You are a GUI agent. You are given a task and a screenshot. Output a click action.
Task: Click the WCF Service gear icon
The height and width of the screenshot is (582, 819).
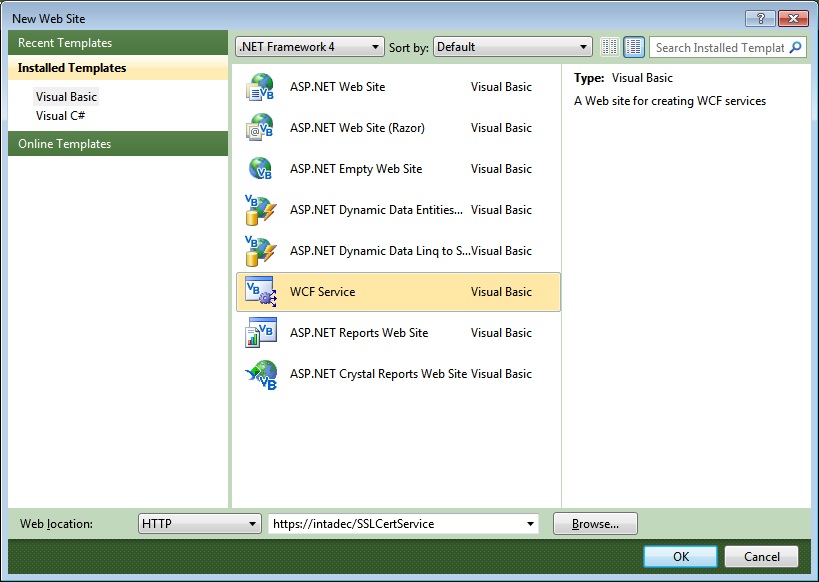(260, 292)
